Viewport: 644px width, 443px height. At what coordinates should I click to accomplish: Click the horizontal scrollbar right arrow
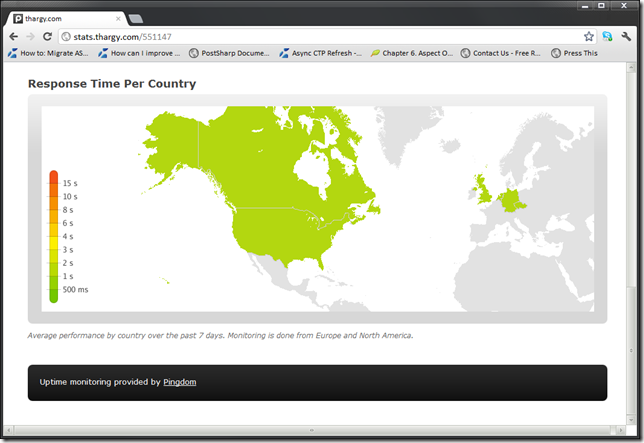(621, 430)
